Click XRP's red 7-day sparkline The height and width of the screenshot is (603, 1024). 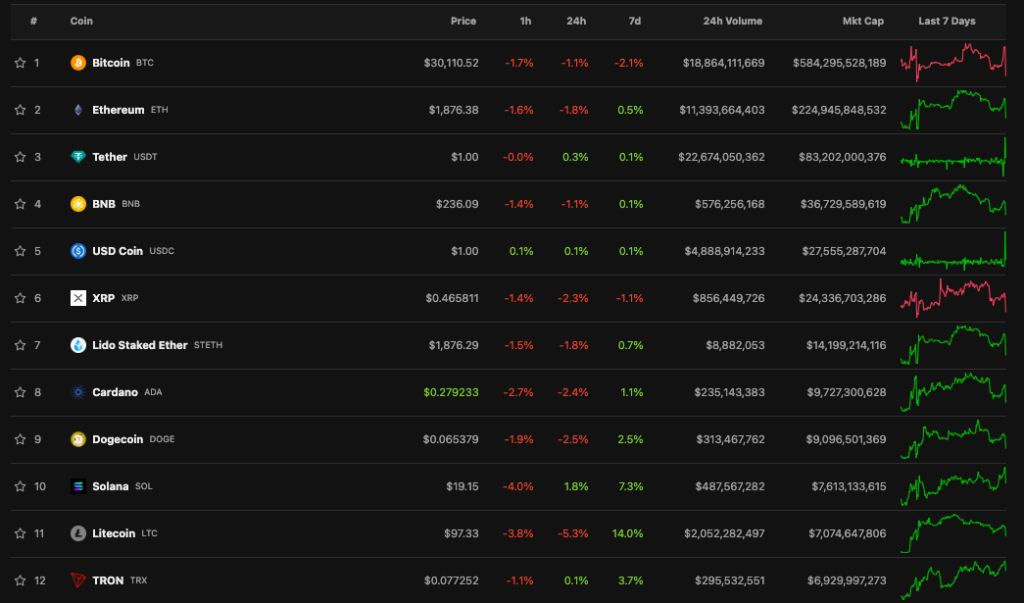953,297
